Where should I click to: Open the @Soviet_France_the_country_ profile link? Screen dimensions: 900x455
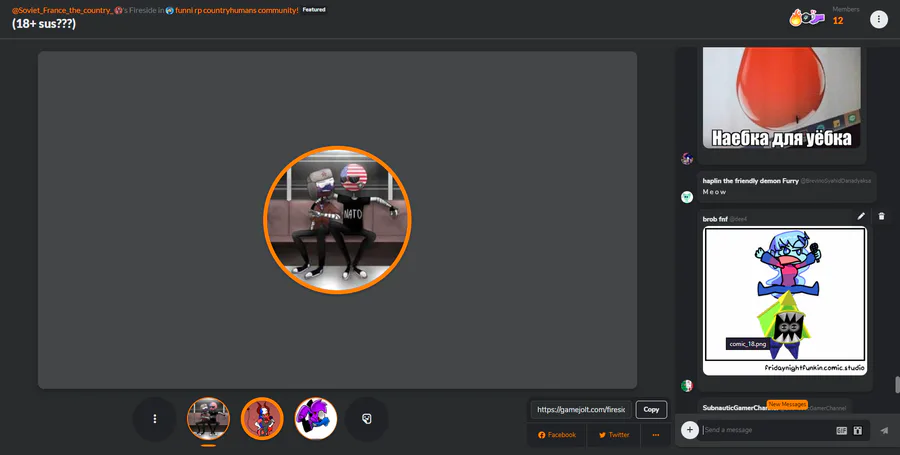click(x=62, y=10)
